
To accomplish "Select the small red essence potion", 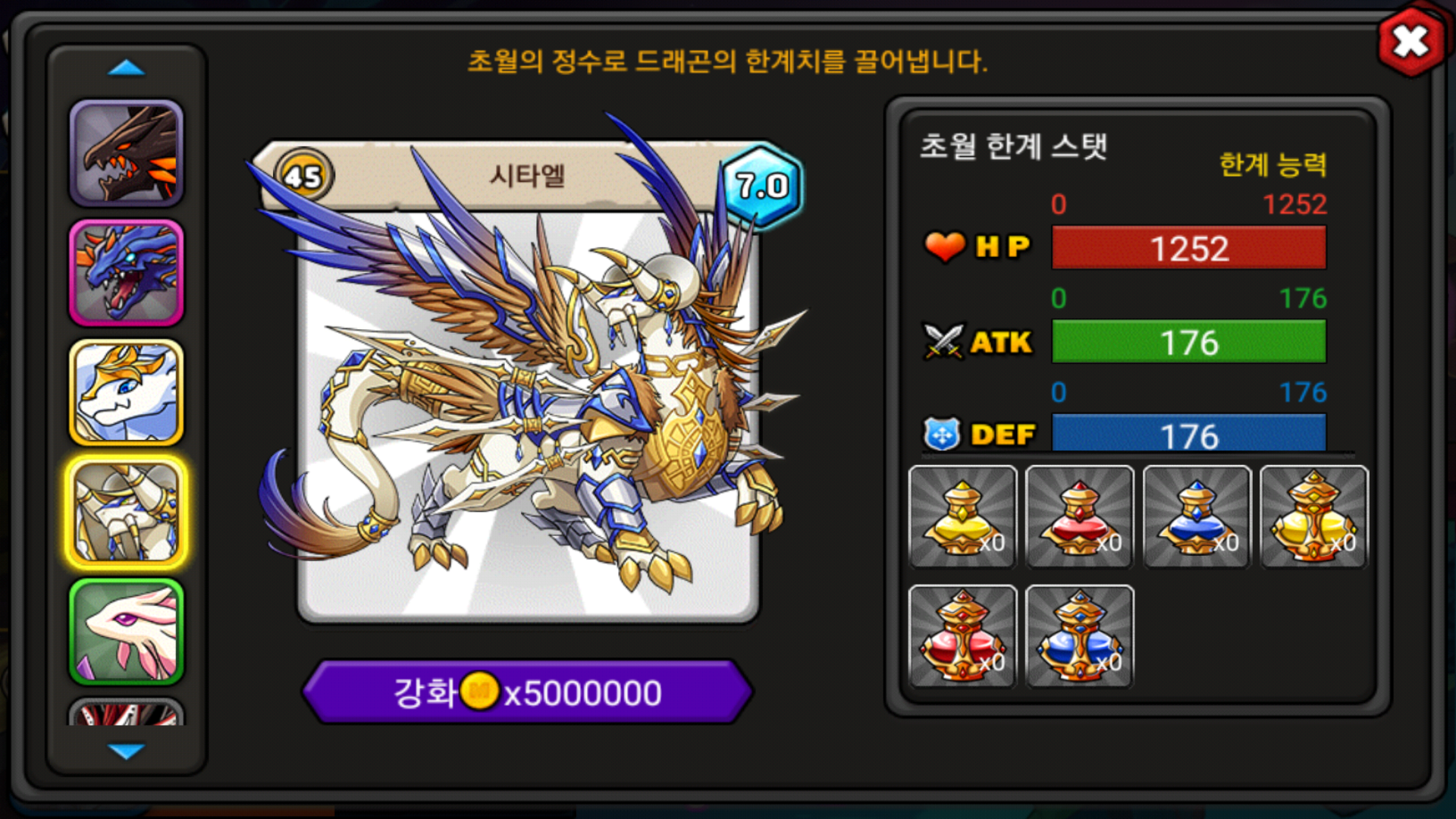I will pyautogui.click(x=1079, y=517).
